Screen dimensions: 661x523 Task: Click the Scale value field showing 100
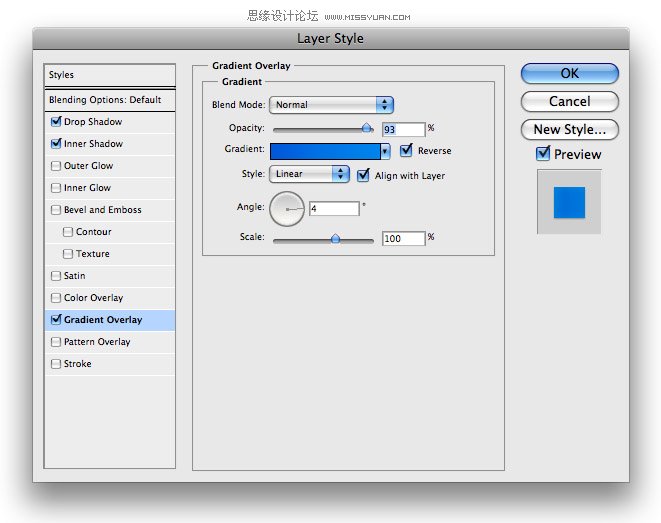pyautogui.click(x=403, y=239)
